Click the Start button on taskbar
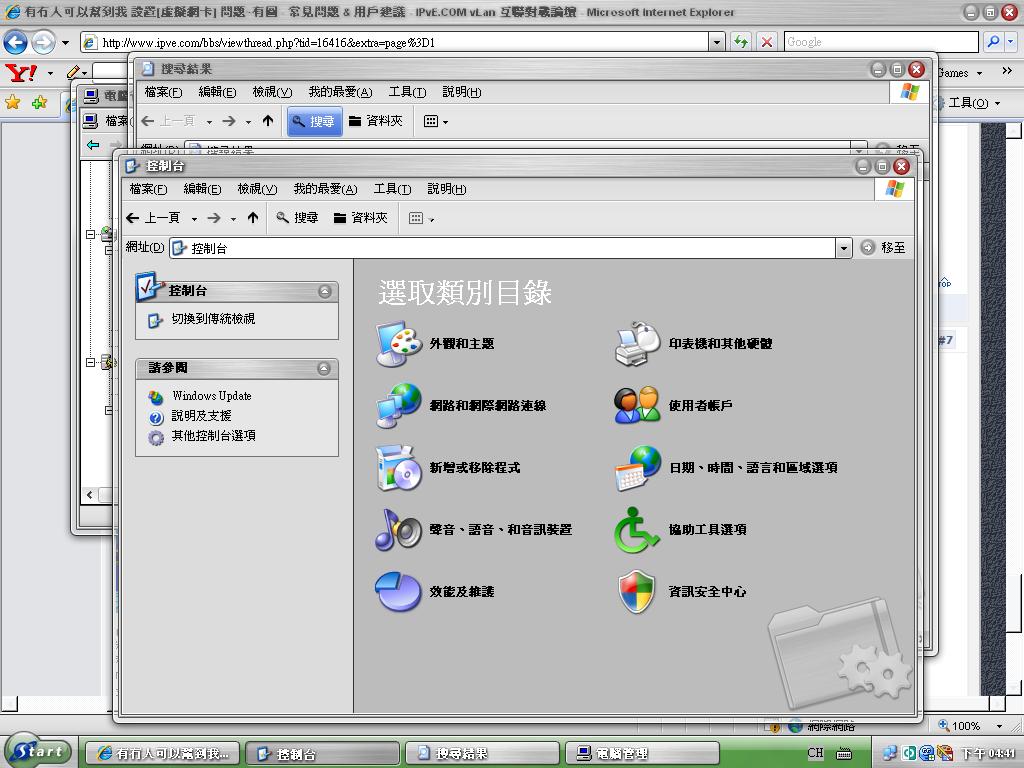This screenshot has height=768, width=1024. pos(37,752)
